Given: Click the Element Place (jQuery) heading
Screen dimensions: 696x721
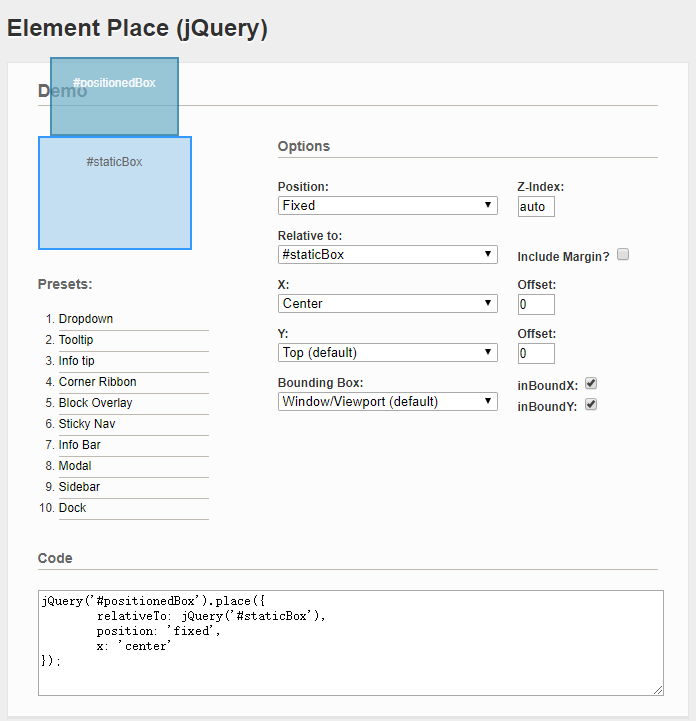Looking at the screenshot, I should pos(137,29).
